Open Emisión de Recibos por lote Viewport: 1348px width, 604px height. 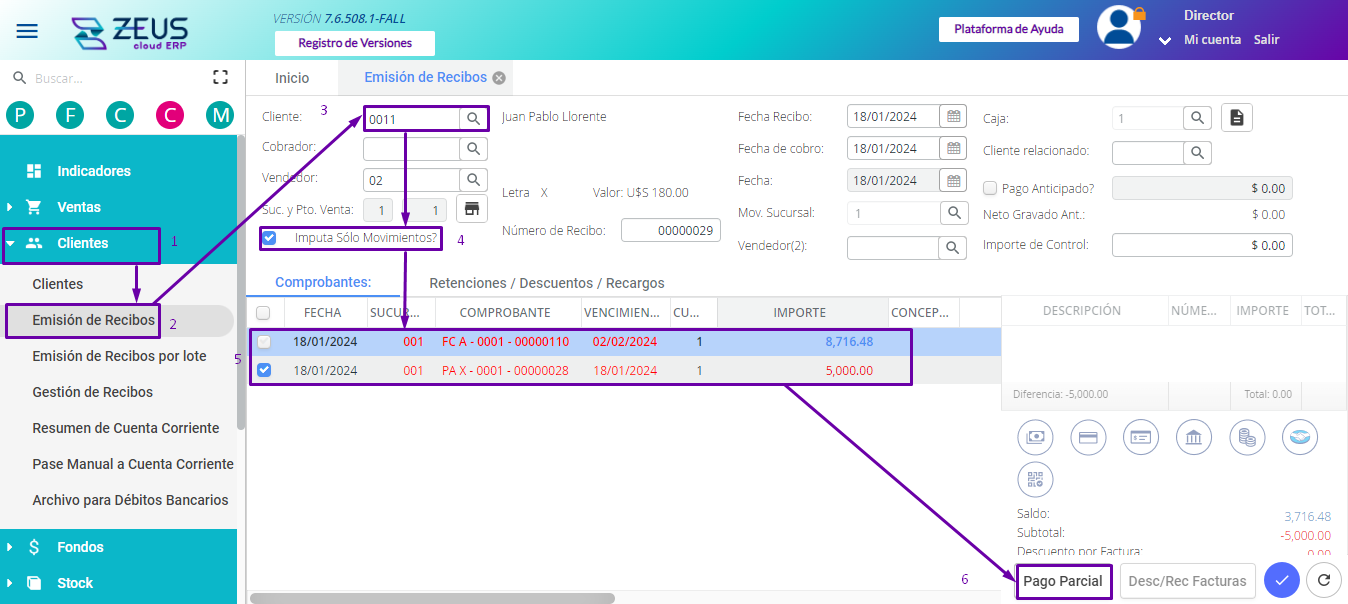pyautogui.click(x=119, y=356)
